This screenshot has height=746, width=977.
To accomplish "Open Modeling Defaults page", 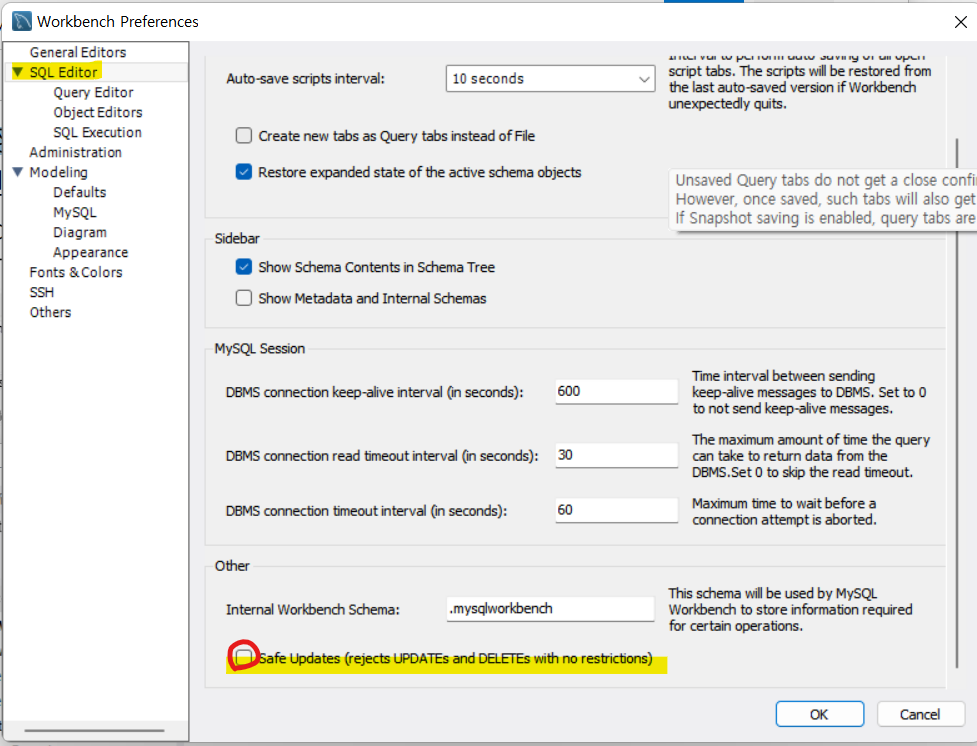I will pos(80,192).
